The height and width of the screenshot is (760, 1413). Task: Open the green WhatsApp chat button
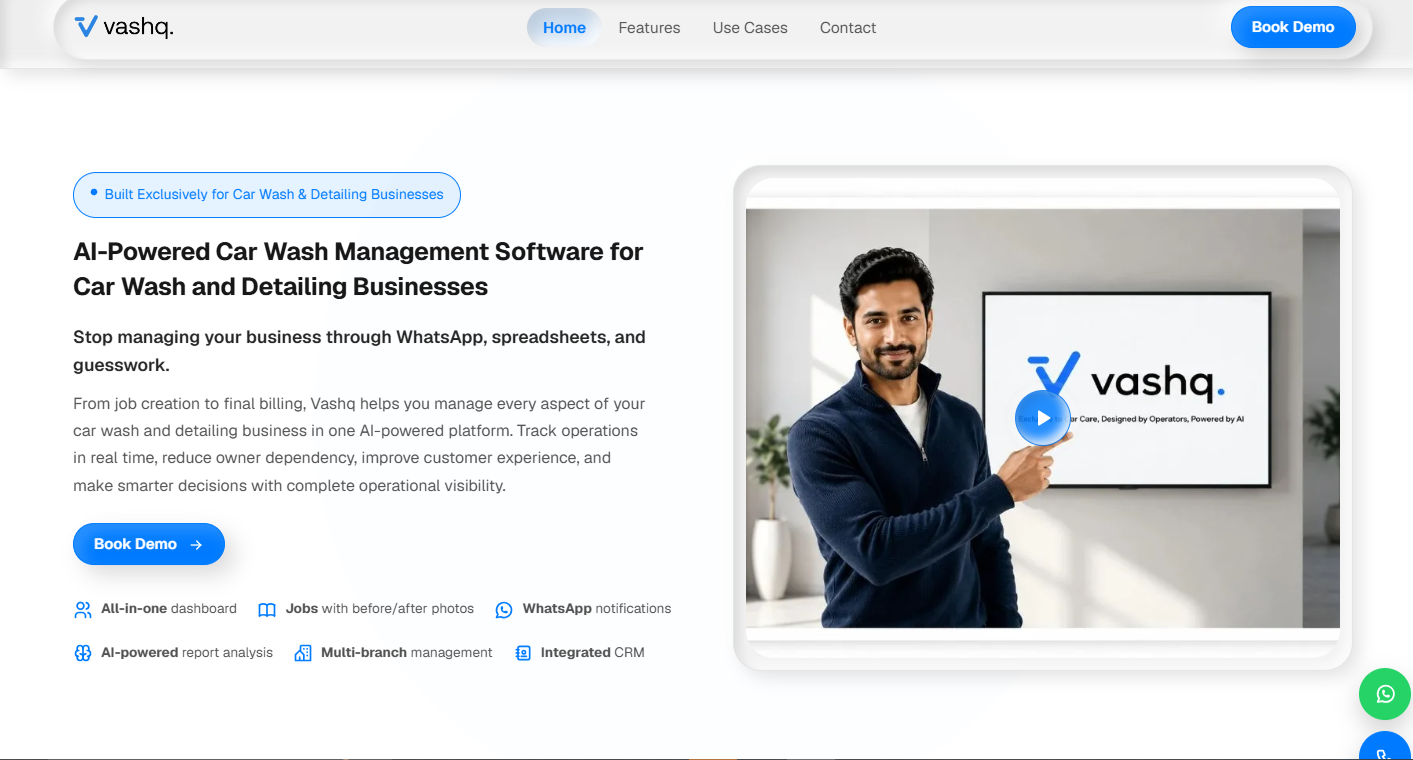1385,694
